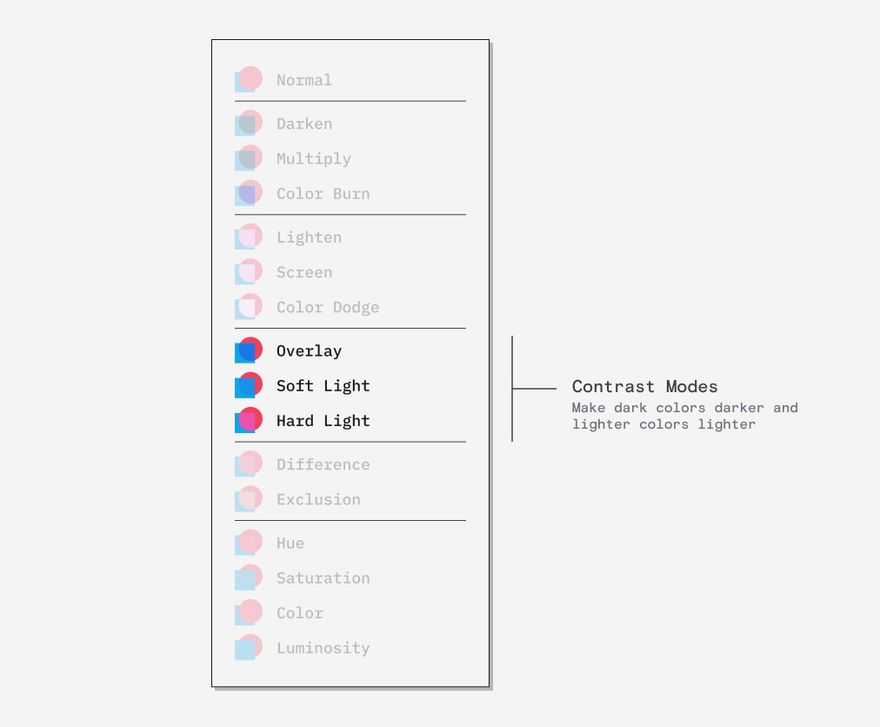880x727 pixels.
Task: Click the Contrast Modes heading
Action: click(x=645, y=386)
